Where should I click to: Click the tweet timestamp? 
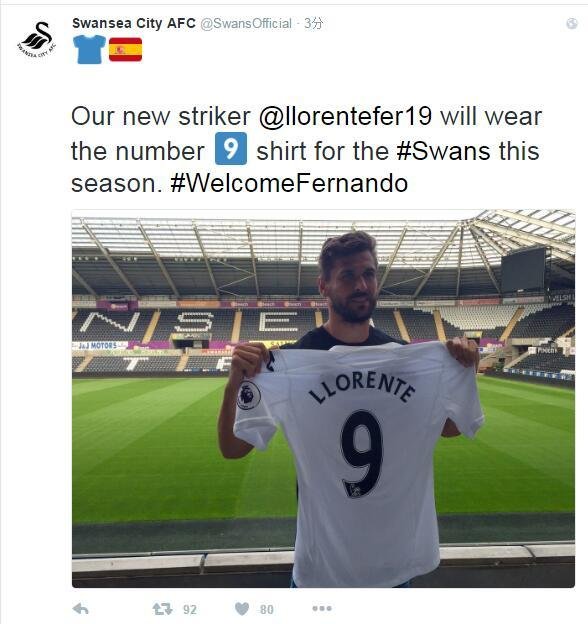[x=313, y=23]
